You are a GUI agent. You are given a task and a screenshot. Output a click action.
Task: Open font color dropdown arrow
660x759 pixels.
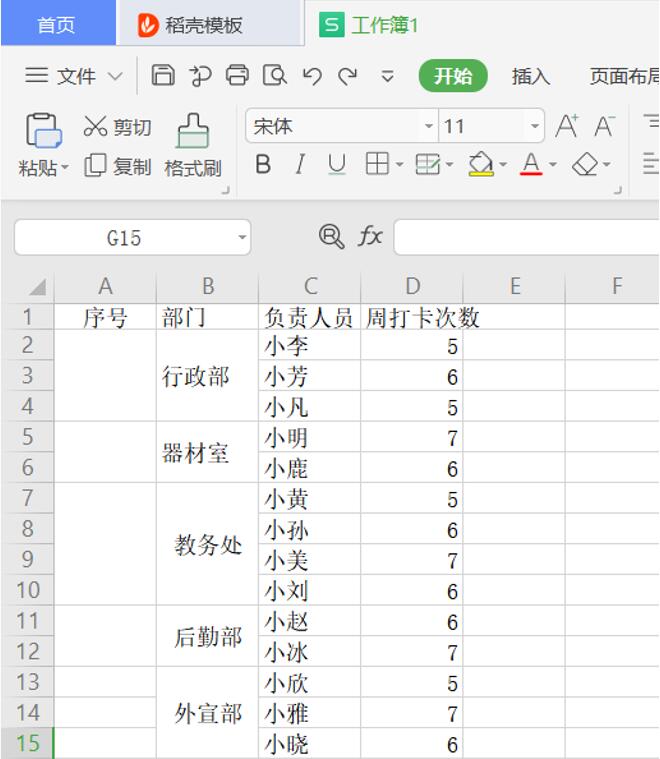[x=553, y=165]
